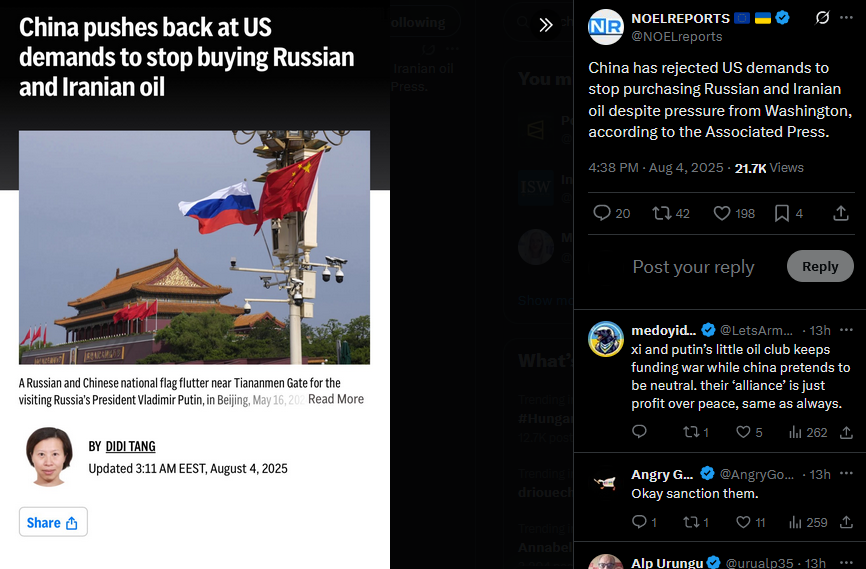Share Angry G's reply via upload icon
The height and width of the screenshot is (569, 866).
(x=846, y=522)
